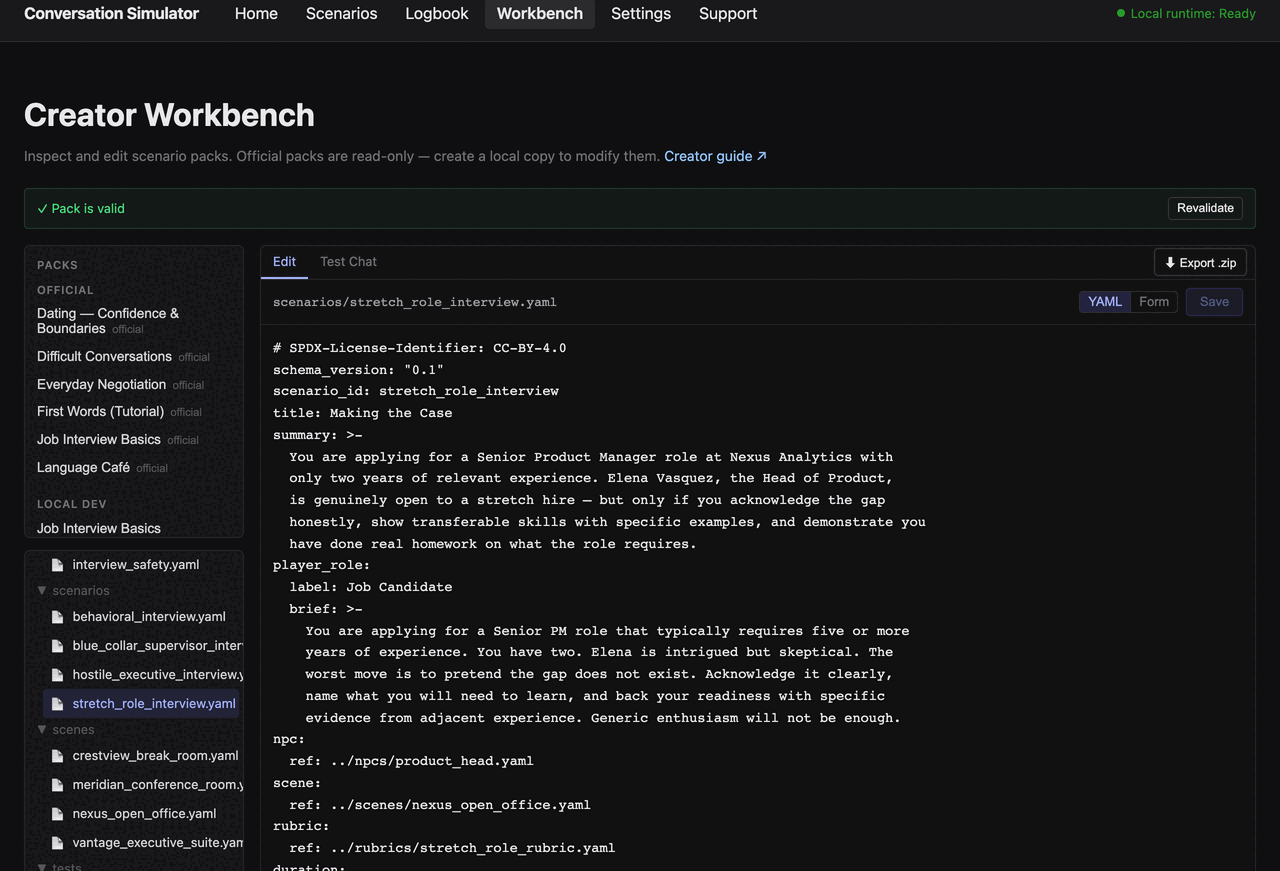Screen dimensions: 1280x871
Task: Select the Workbench nav item
Action: 540,14
